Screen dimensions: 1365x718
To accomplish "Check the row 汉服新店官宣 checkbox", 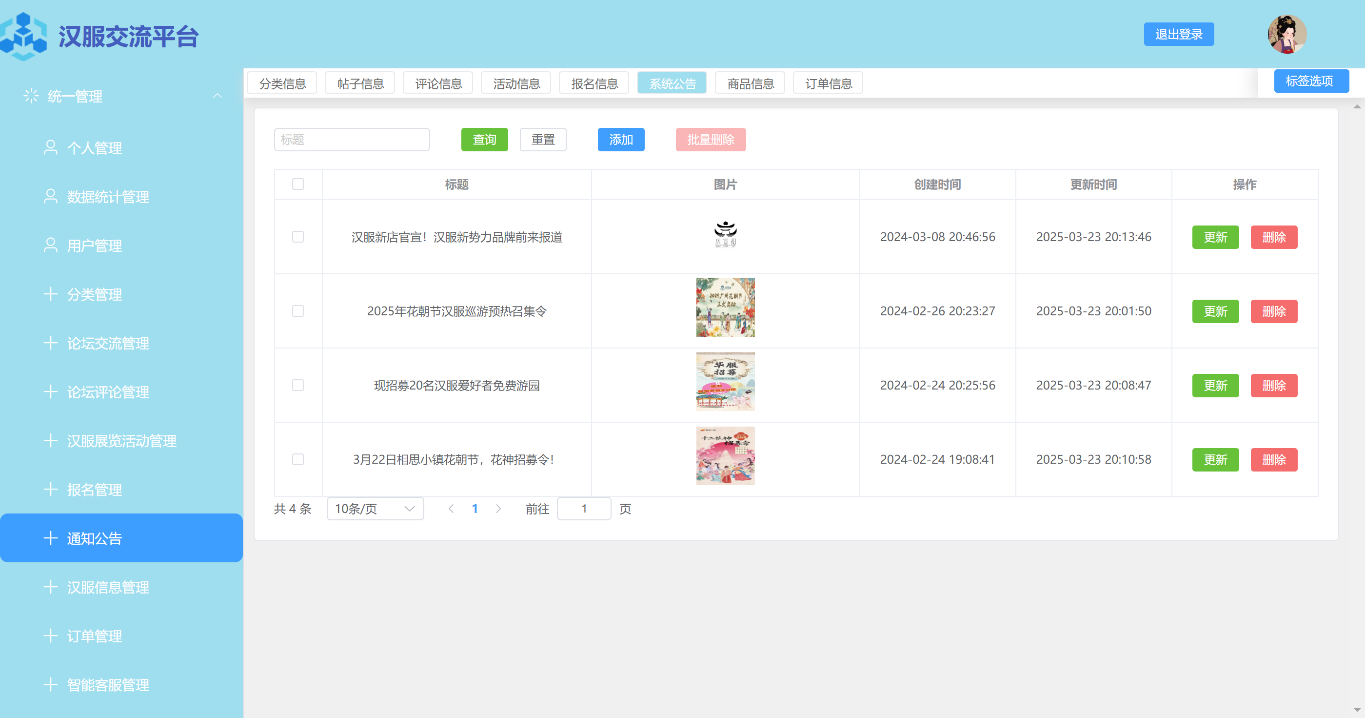I will tap(298, 237).
